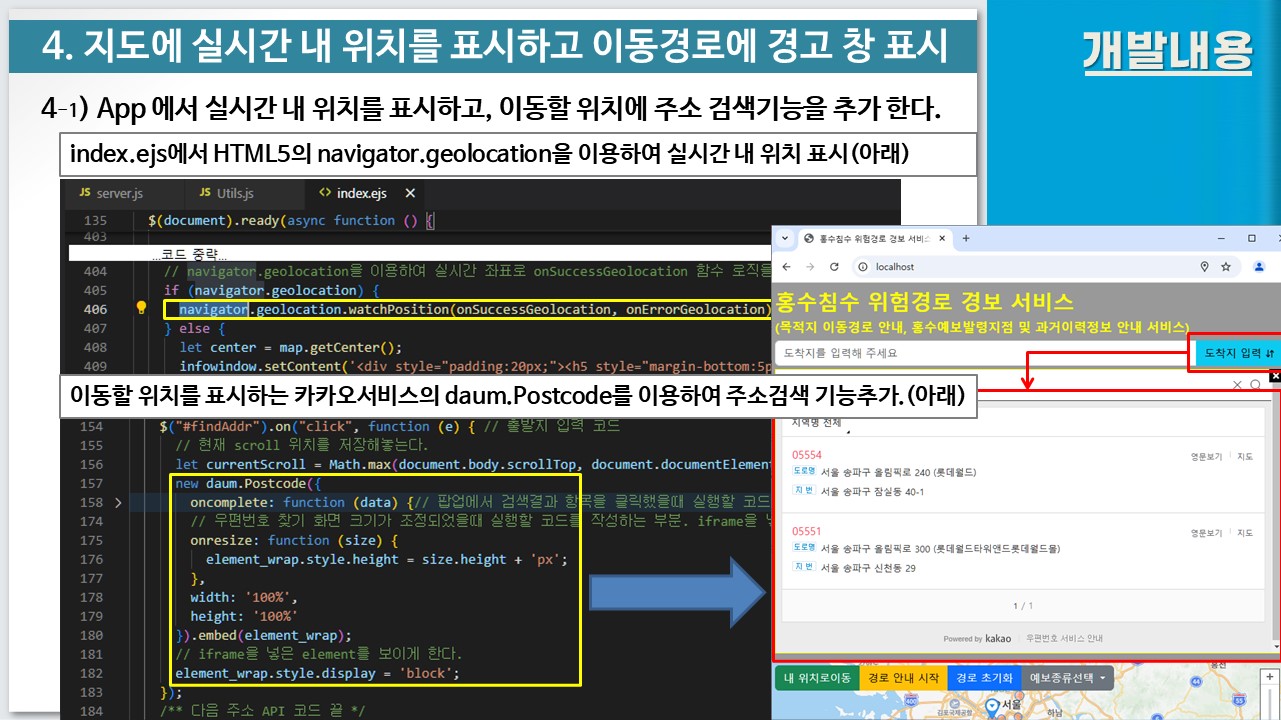
Task: Click the browser back arrow
Action: click(x=786, y=267)
